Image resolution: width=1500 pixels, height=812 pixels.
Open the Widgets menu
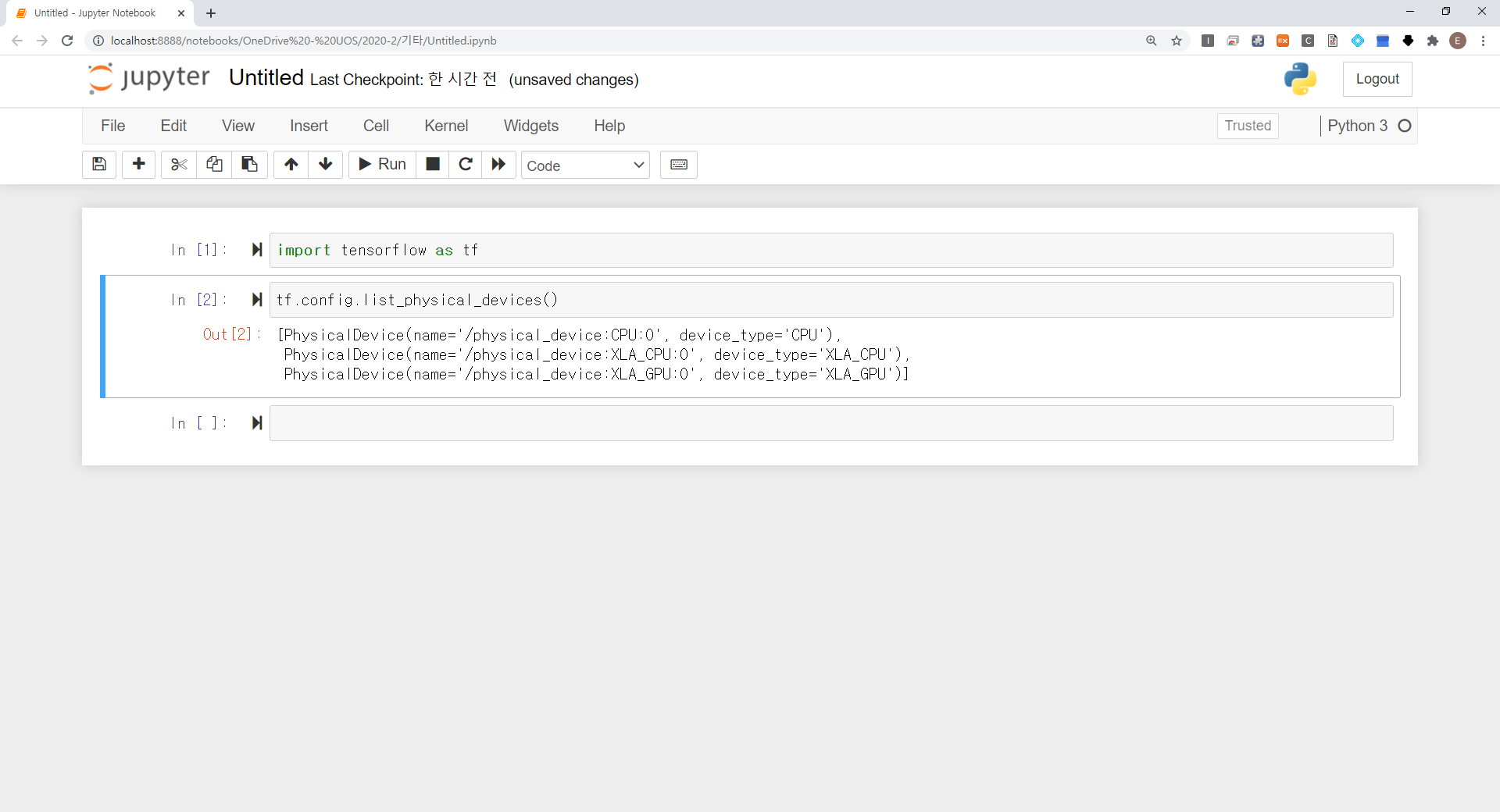tap(531, 126)
